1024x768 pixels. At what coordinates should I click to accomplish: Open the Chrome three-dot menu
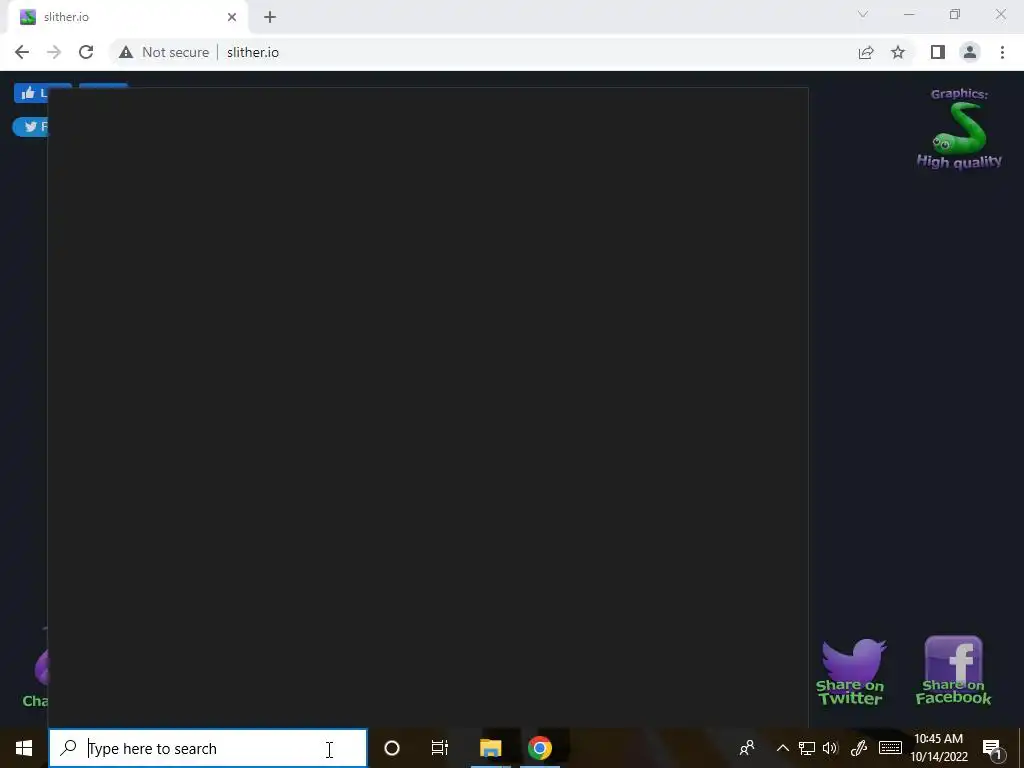[x=1002, y=52]
